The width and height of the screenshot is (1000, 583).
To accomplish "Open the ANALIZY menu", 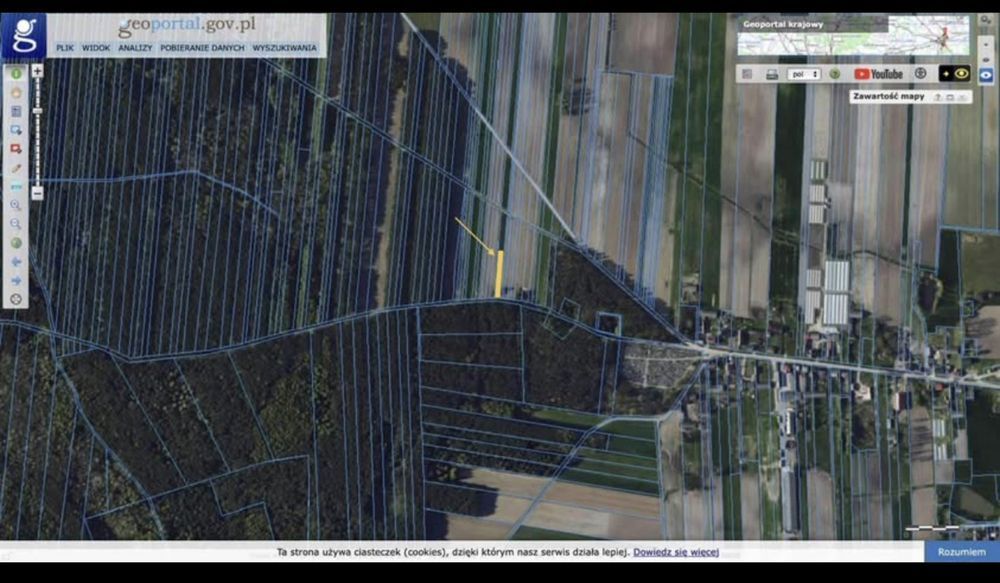I will 135,48.
